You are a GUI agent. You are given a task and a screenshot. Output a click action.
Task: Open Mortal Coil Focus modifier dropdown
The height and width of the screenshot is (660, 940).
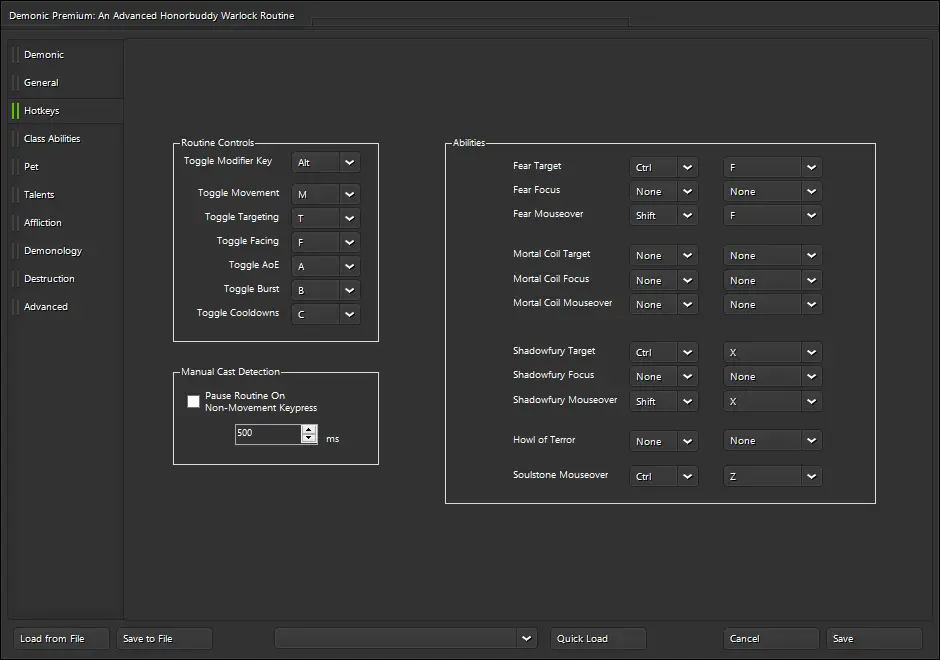point(664,281)
